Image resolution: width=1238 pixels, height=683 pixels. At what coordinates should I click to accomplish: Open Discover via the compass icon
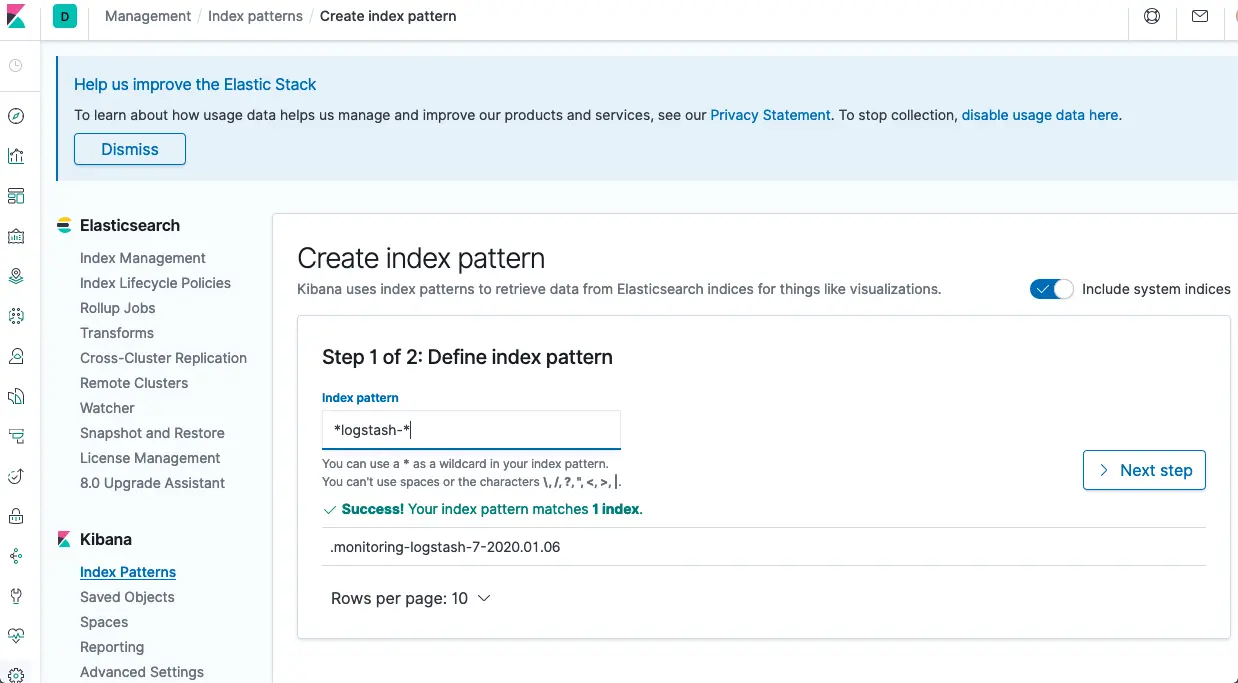pos(16,116)
